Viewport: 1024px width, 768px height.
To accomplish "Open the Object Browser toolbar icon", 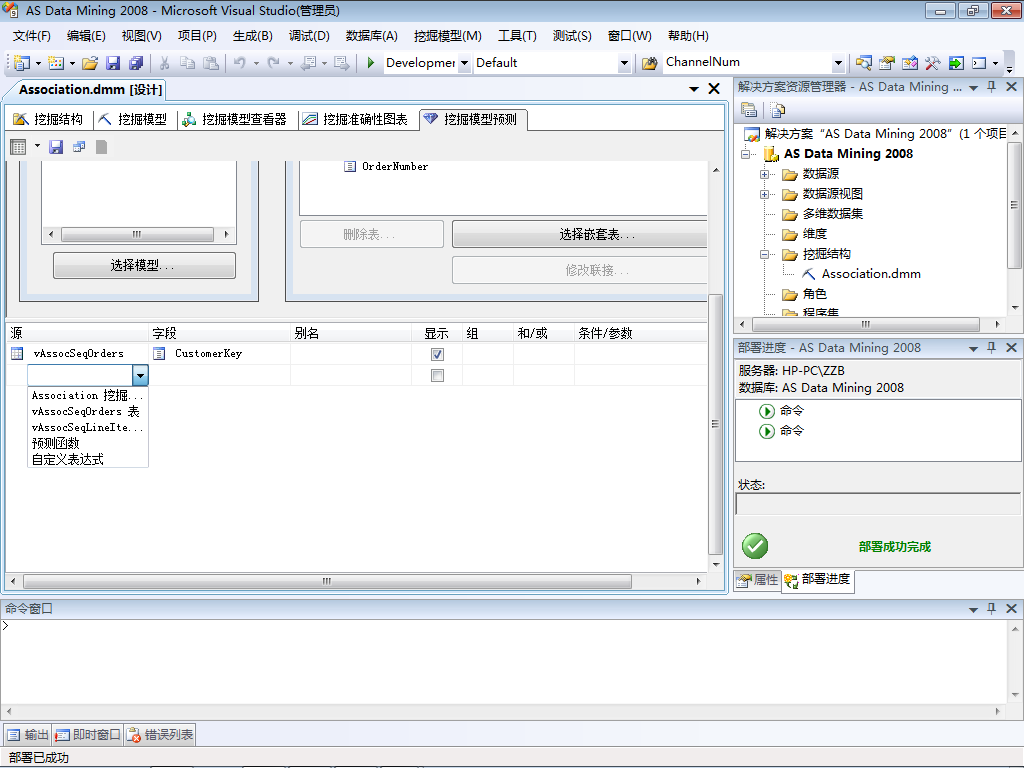I will click(910, 63).
